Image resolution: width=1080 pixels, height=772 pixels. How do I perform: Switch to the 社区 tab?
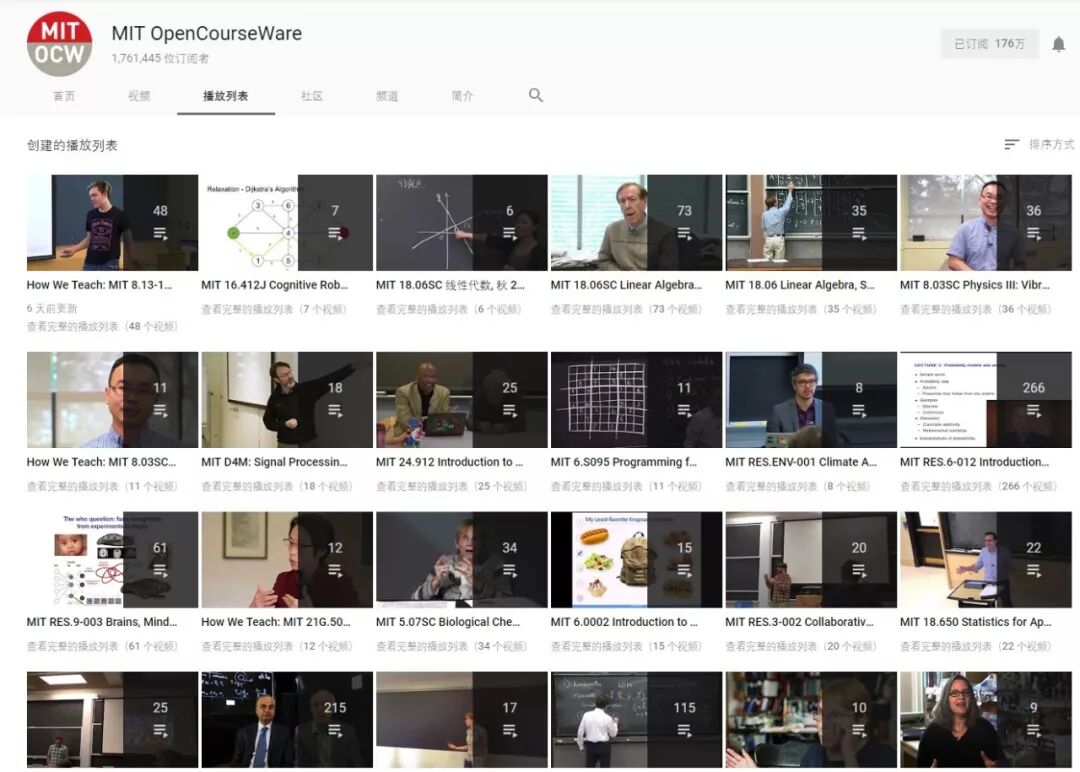tap(311, 95)
